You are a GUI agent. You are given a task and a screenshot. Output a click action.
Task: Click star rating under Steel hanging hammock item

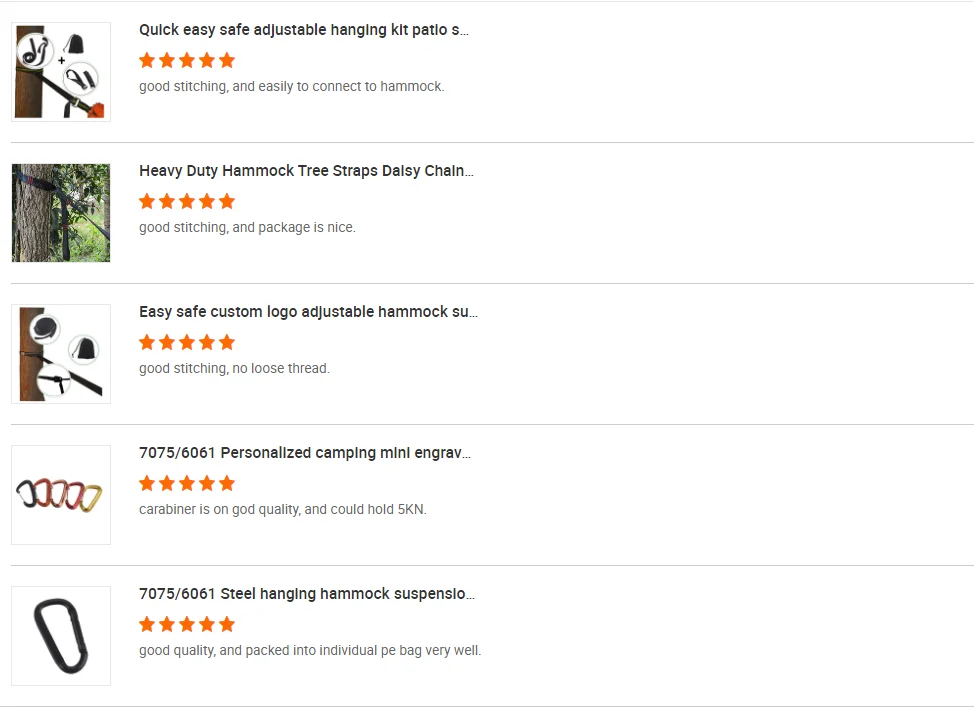tap(187, 624)
